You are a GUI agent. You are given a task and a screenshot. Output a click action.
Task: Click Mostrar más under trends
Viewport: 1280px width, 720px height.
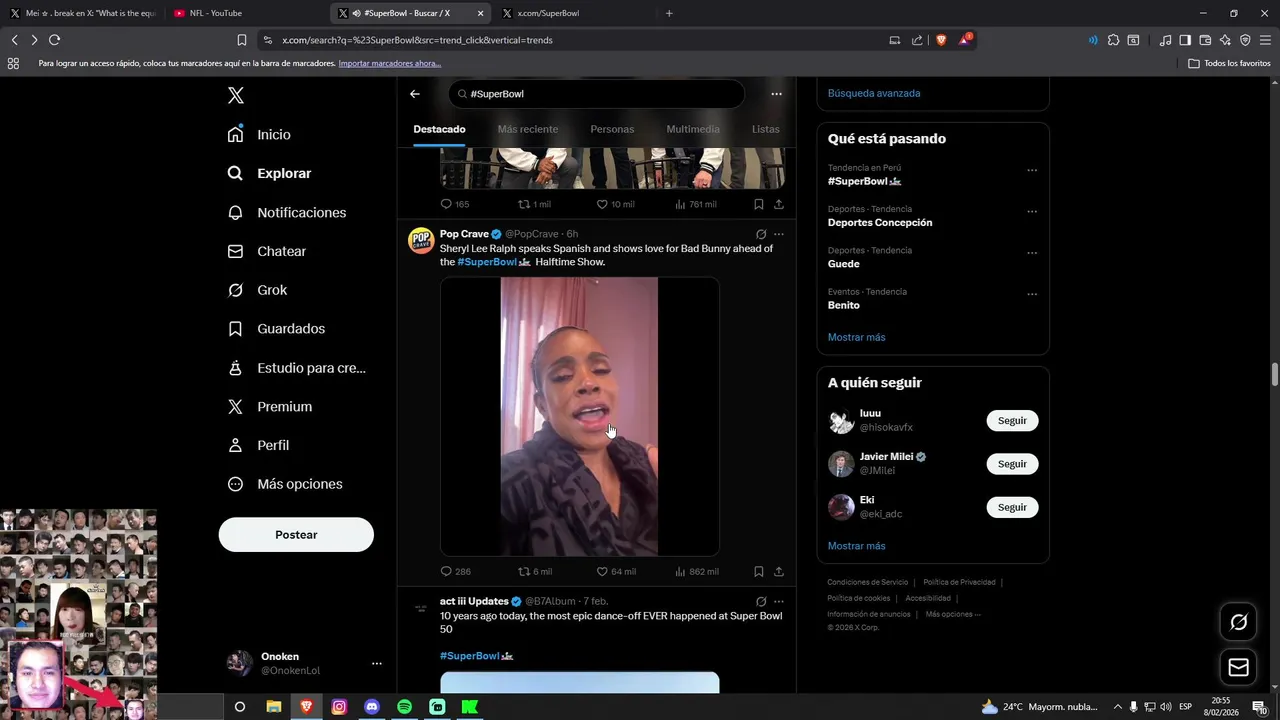856,337
